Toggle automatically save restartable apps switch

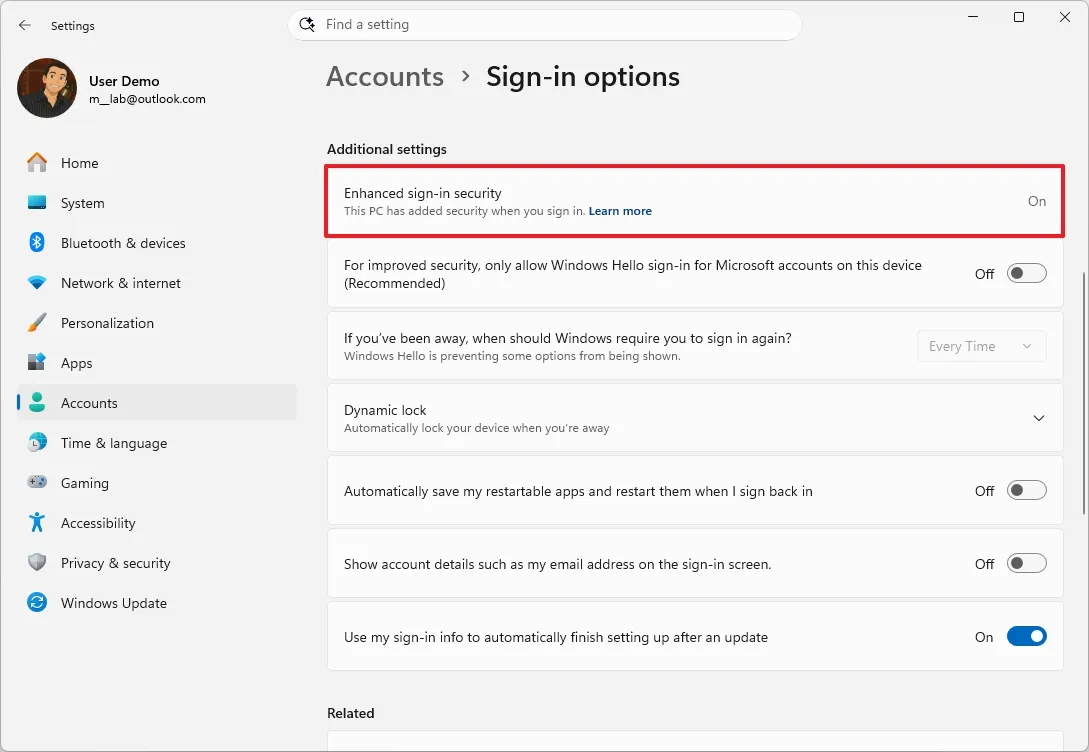(1026, 491)
